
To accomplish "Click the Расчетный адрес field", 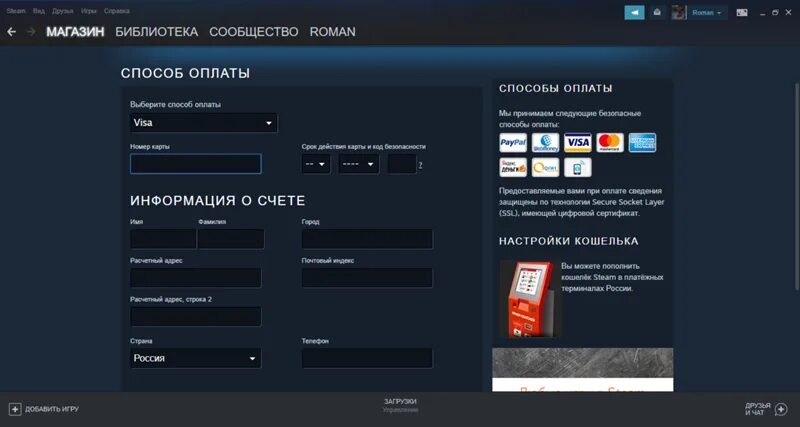I will tap(195, 278).
